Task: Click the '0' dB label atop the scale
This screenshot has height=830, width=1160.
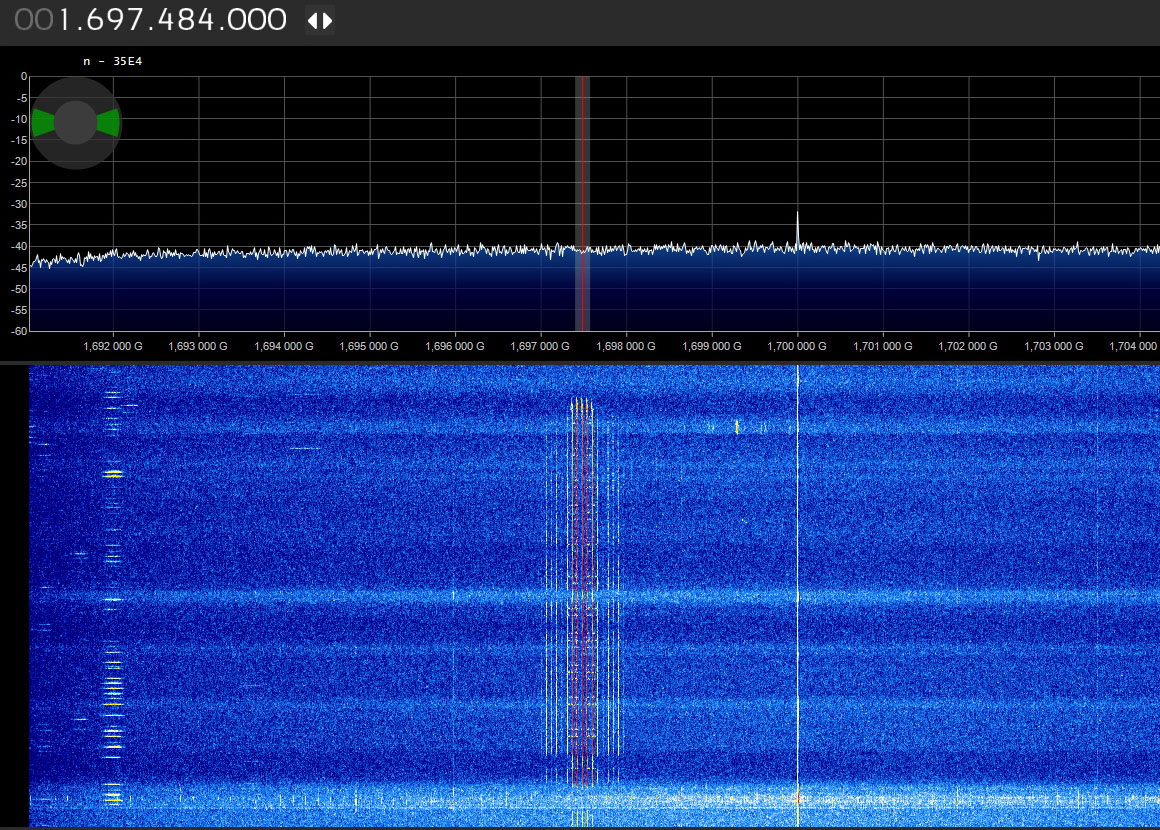Action: coord(24,76)
